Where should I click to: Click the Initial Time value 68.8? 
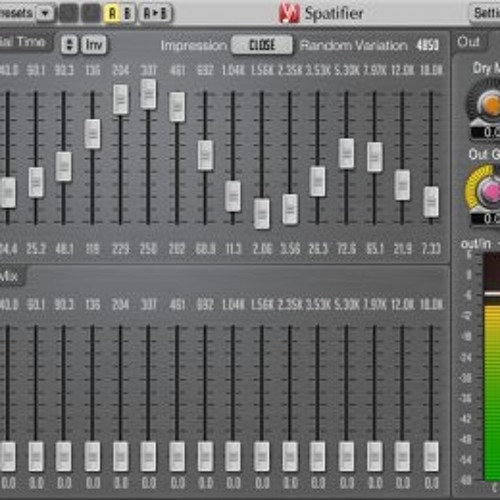205,249
